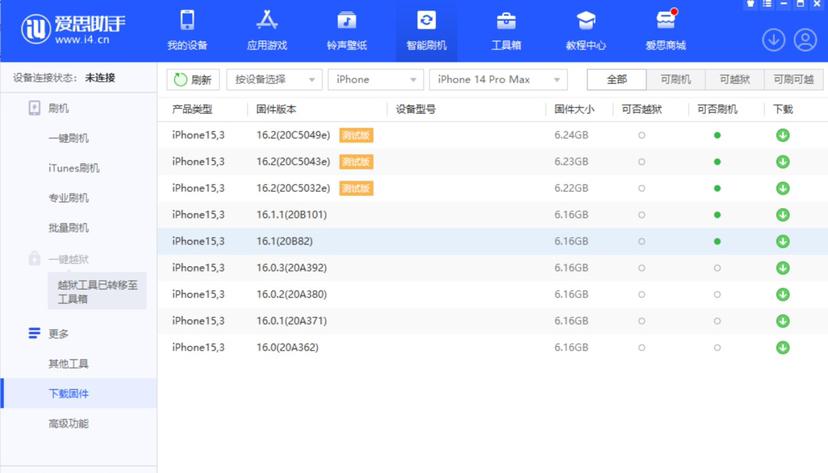This screenshot has width=828, height=473.
Task: Click the i4.cn logo
Action: click(73, 29)
